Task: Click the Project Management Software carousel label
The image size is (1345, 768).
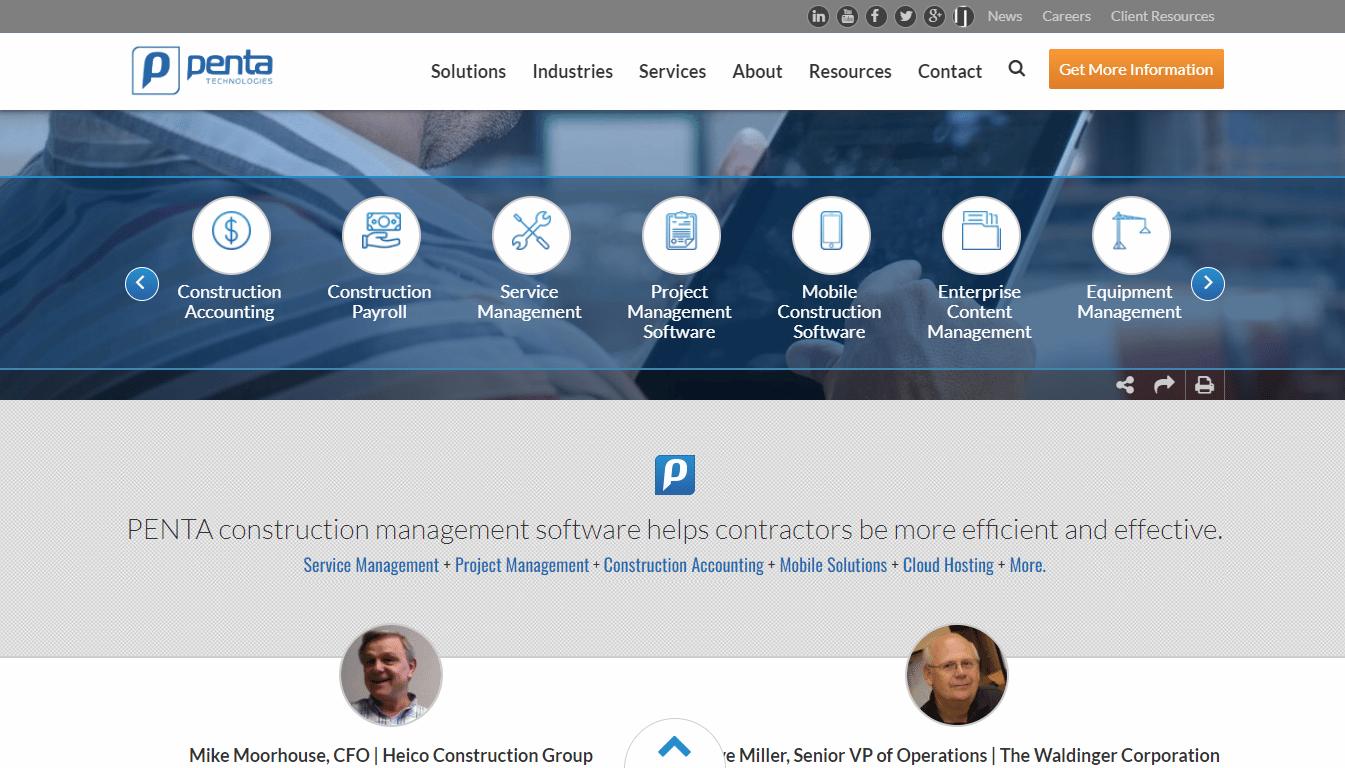Action: (680, 312)
